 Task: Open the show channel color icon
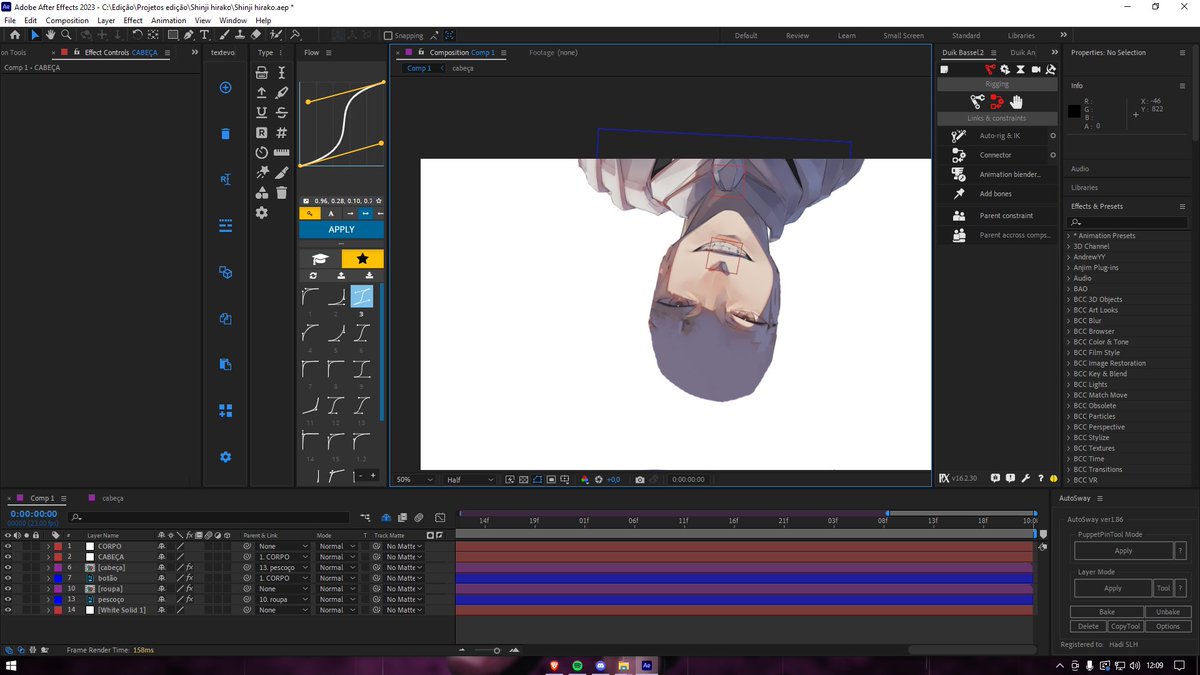pyautogui.click(x=585, y=479)
